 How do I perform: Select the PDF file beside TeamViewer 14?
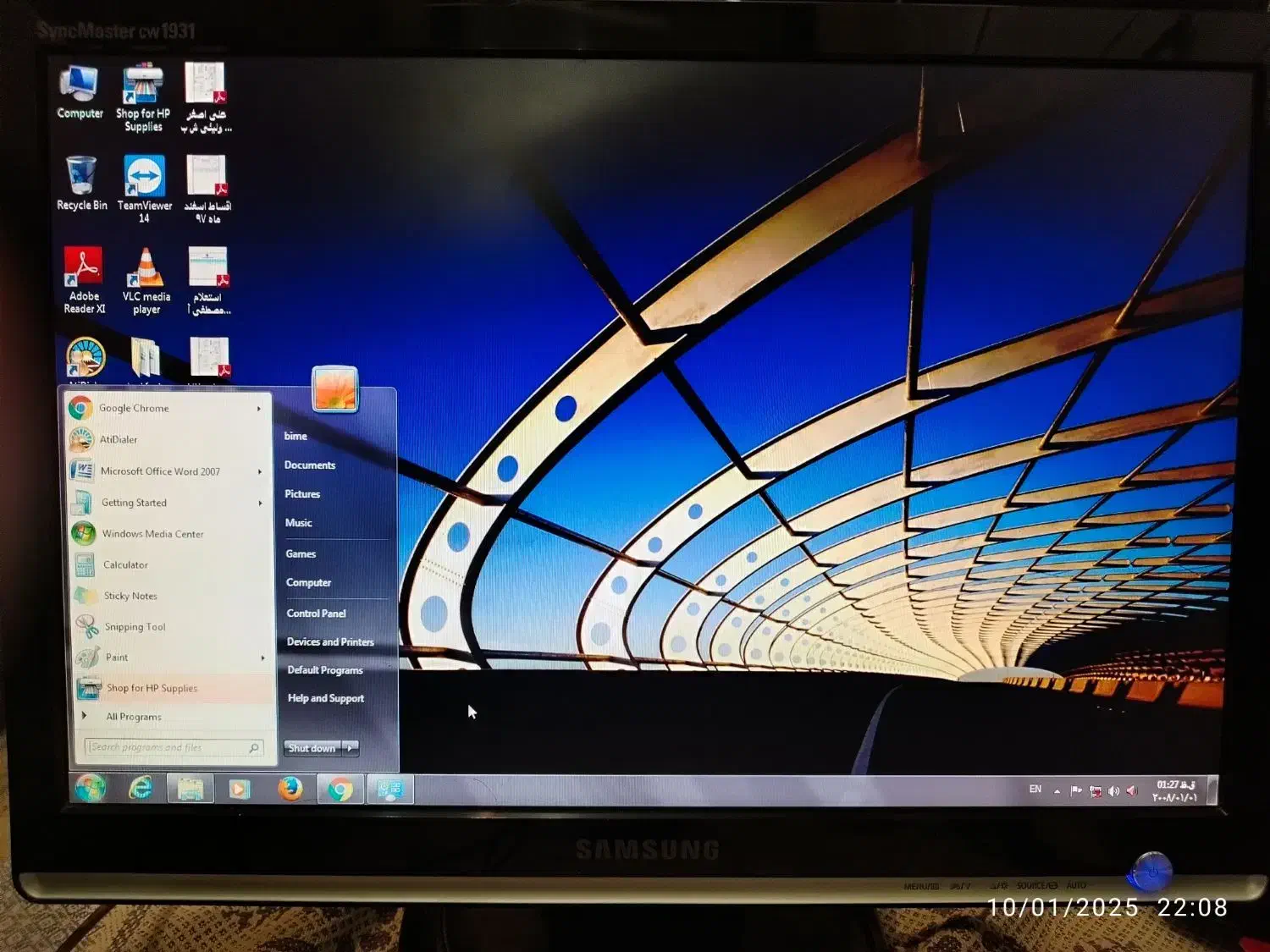click(207, 189)
